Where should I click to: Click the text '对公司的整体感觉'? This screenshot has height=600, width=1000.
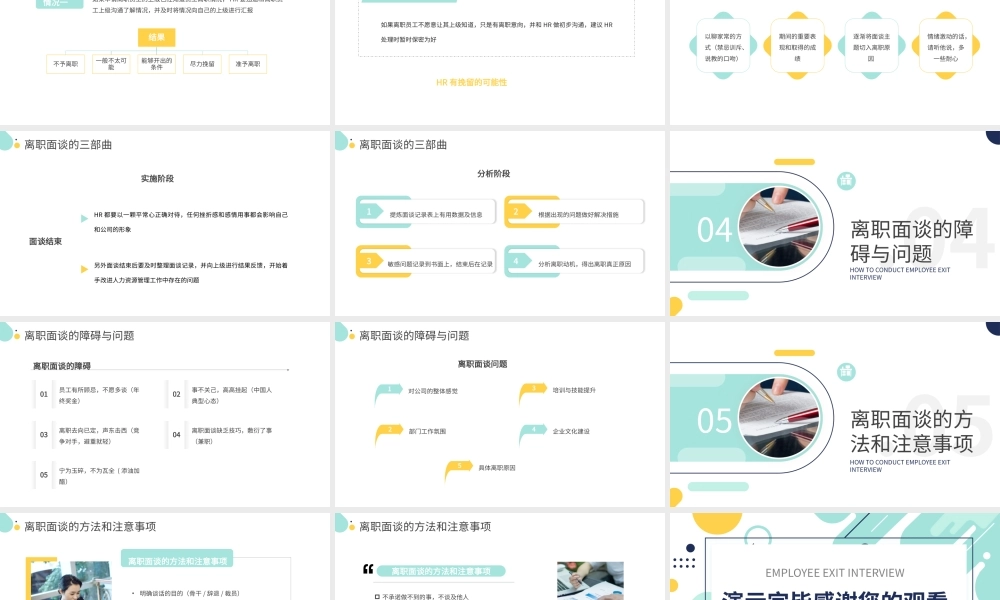(433, 391)
